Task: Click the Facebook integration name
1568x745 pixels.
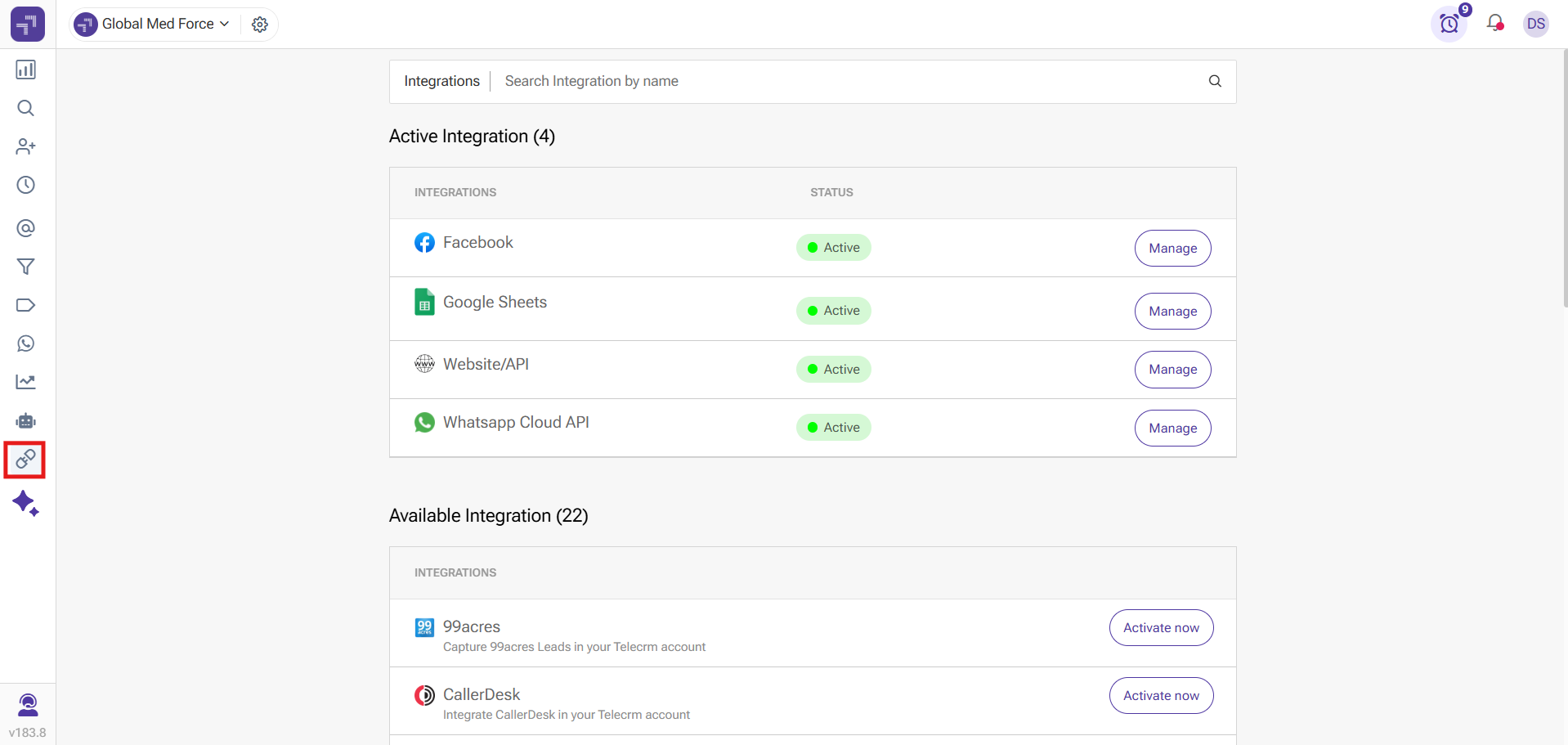Action: pos(478,242)
